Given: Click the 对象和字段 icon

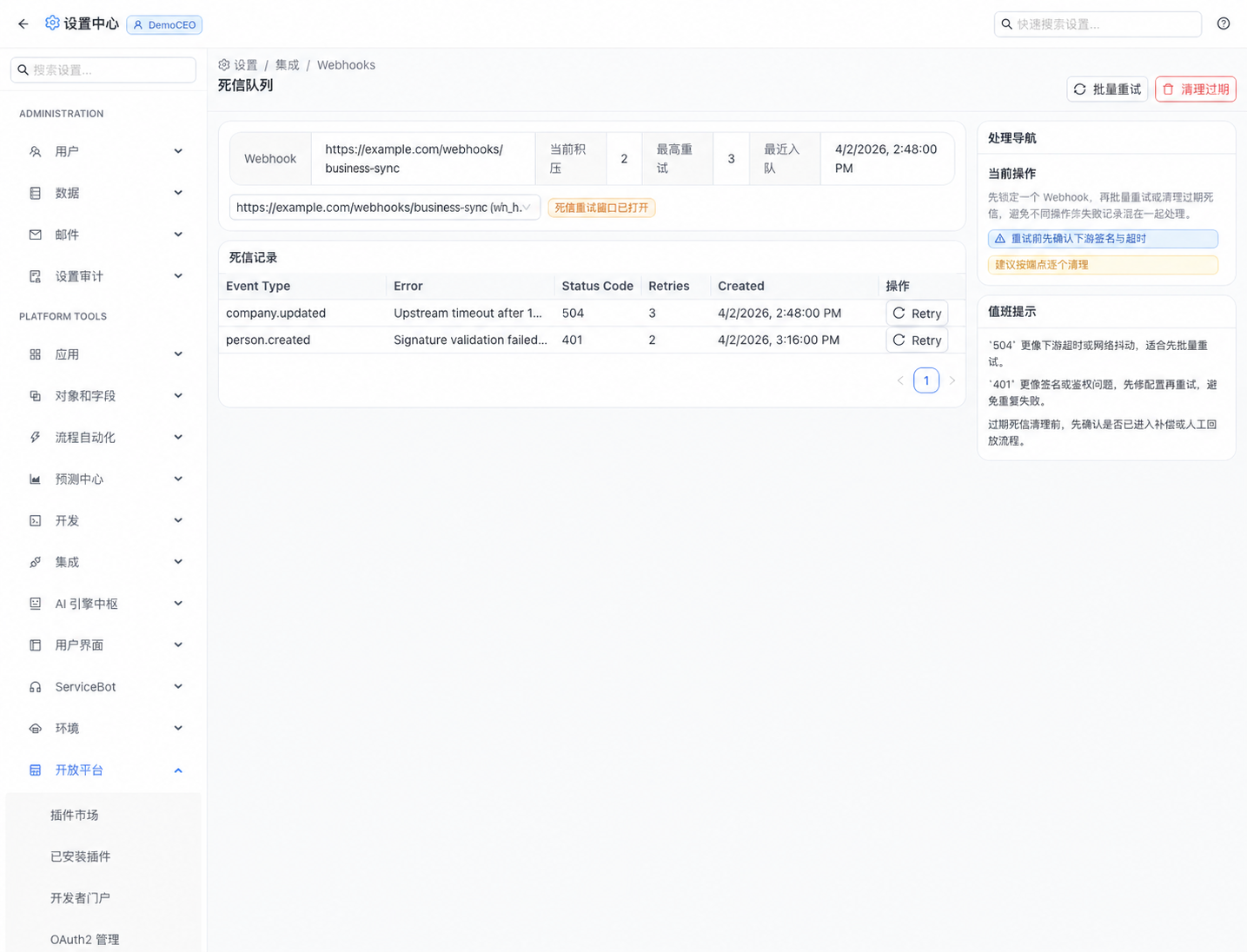Looking at the screenshot, I should click(x=36, y=396).
